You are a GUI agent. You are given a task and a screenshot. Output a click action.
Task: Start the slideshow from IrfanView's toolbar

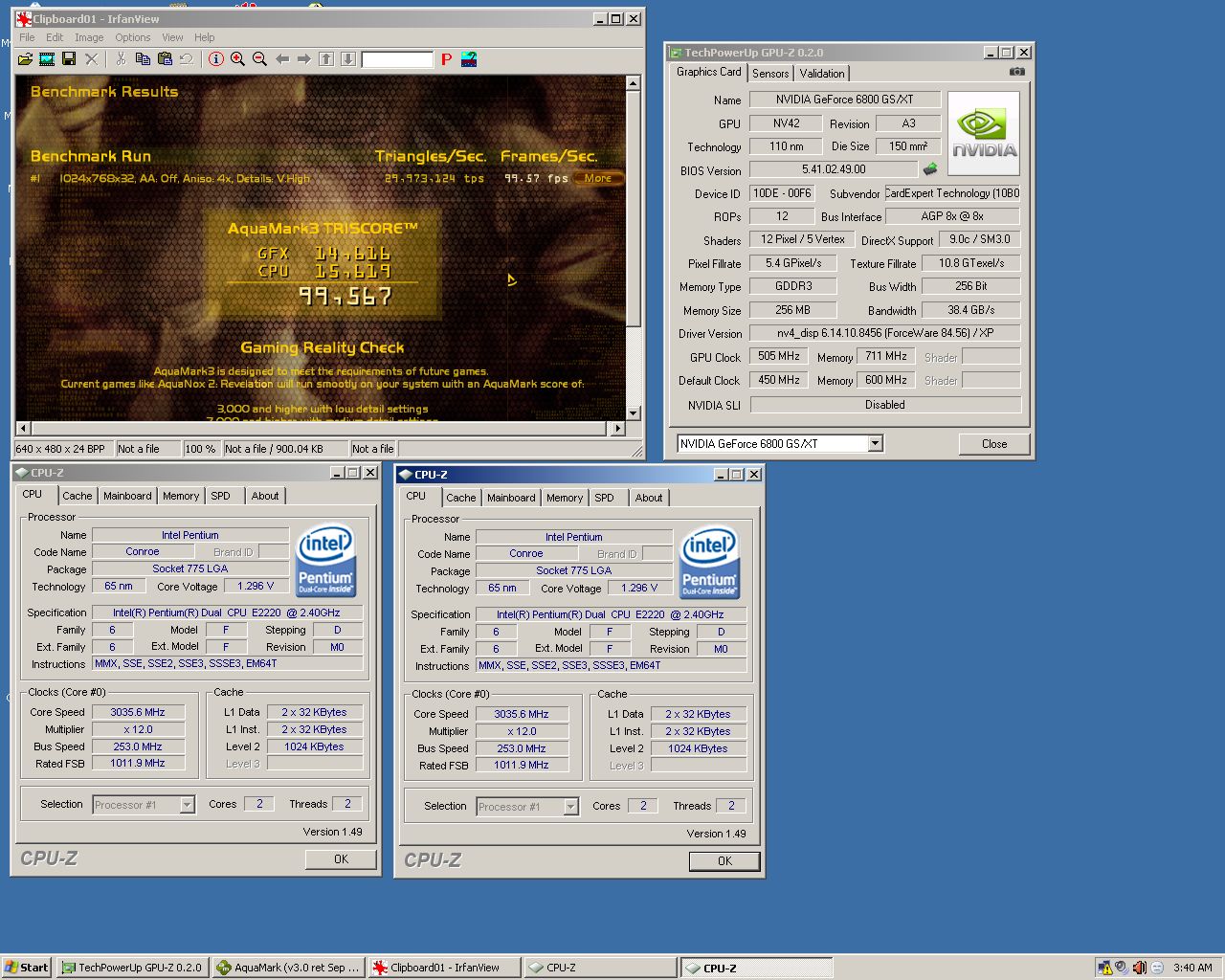[47, 59]
